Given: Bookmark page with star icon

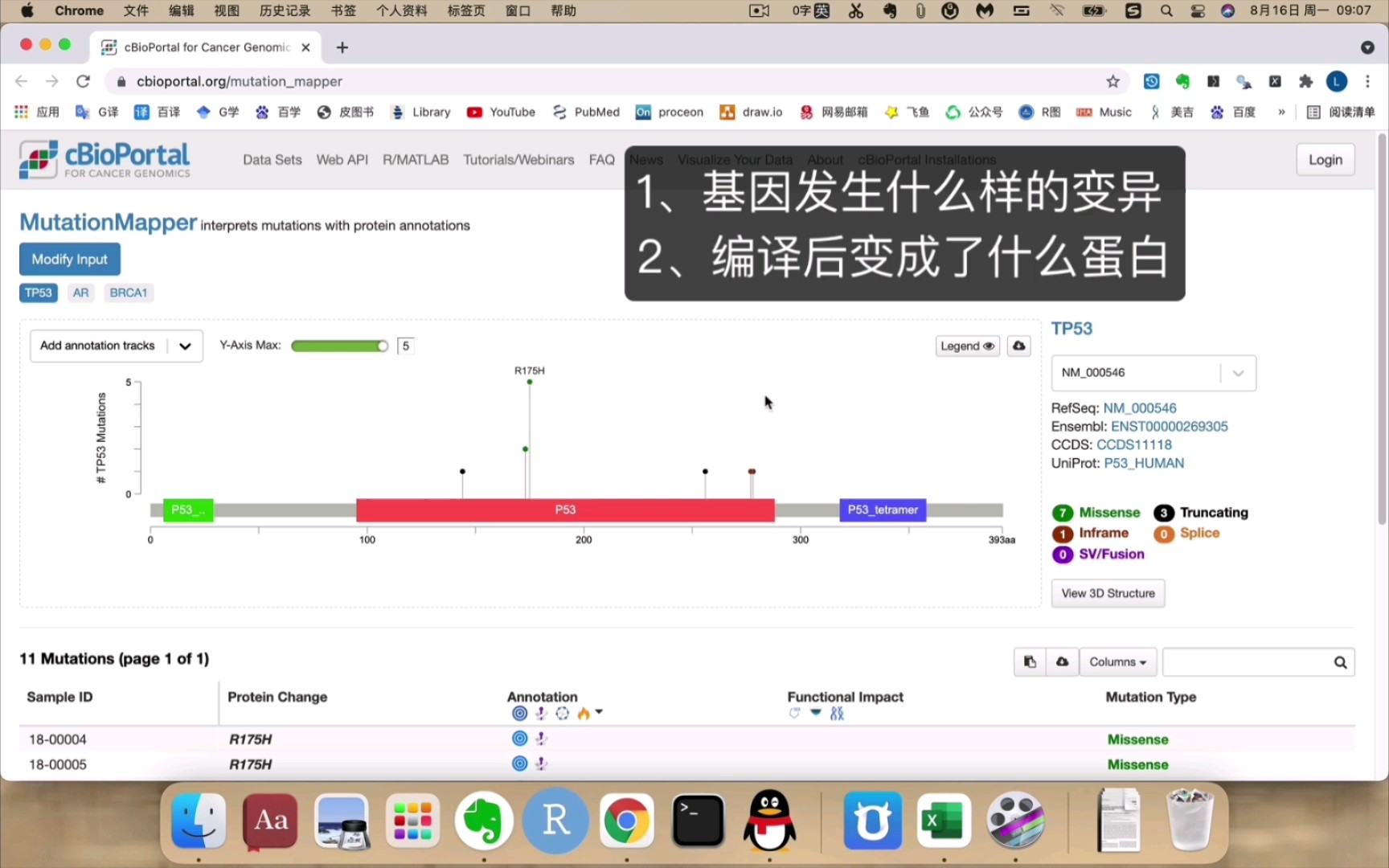Looking at the screenshot, I should (x=1112, y=81).
